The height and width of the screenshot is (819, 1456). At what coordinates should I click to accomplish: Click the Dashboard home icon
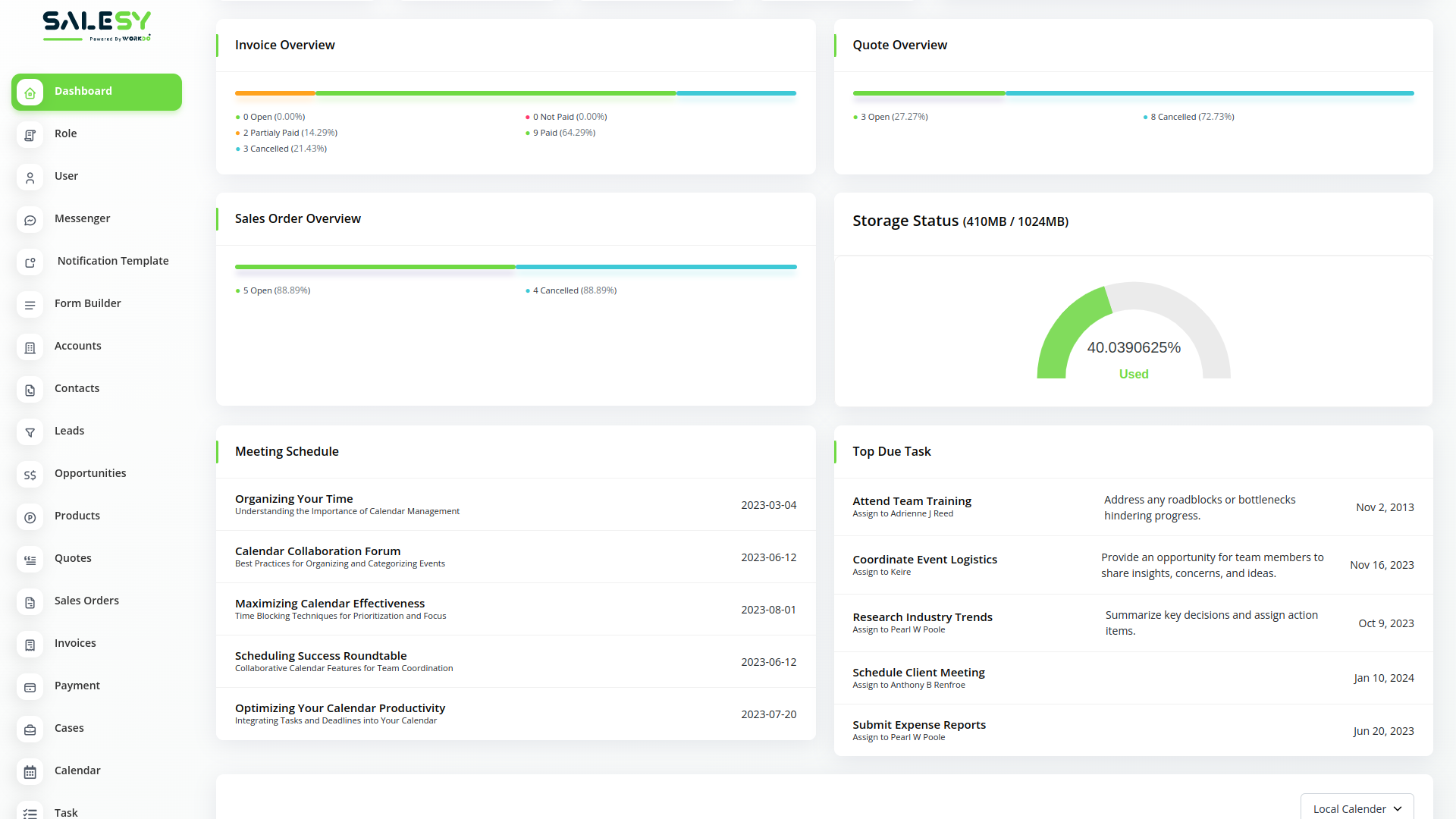coord(30,93)
